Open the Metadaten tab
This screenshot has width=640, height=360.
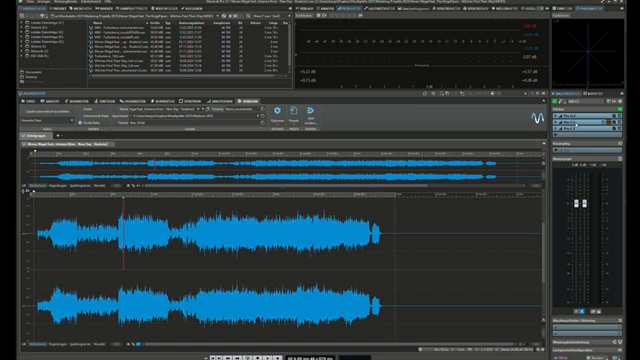click(x=80, y=8)
